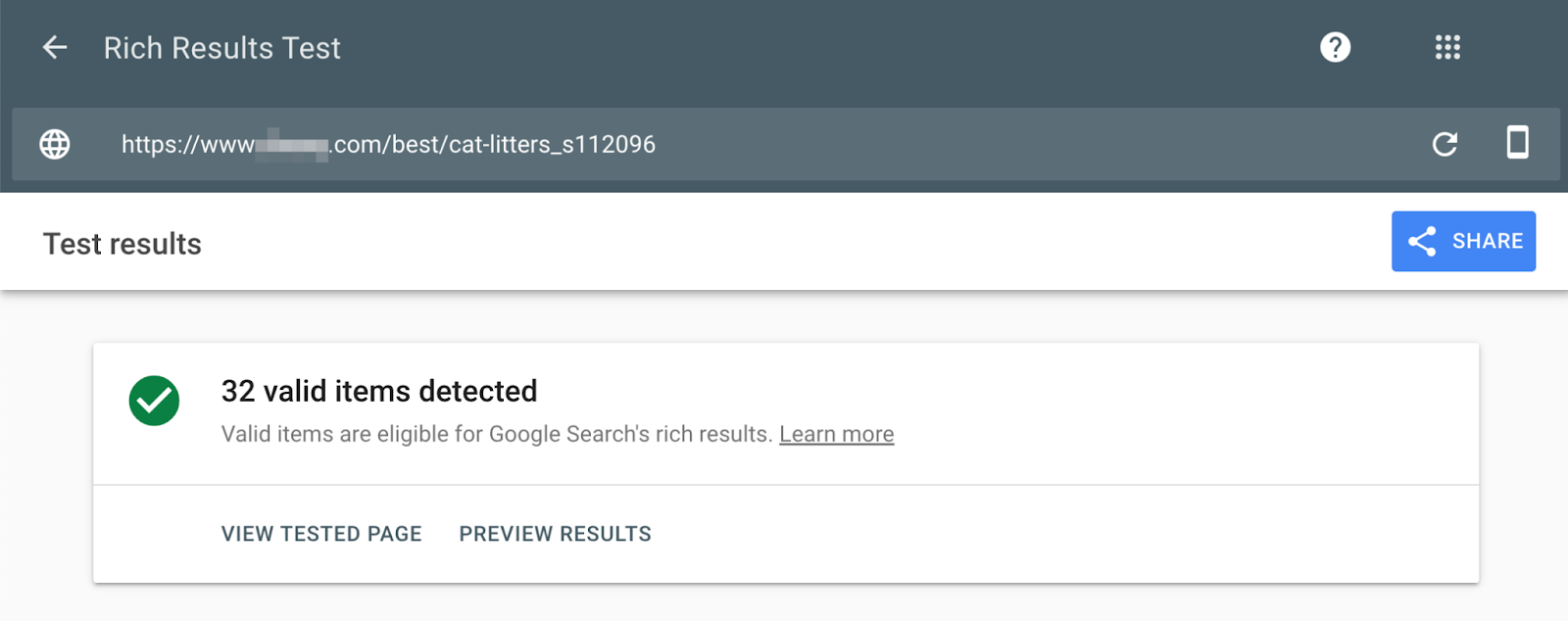Screen dimensions: 1568x621
Task: Click the valid items eligibility description text
Action: 496,434
